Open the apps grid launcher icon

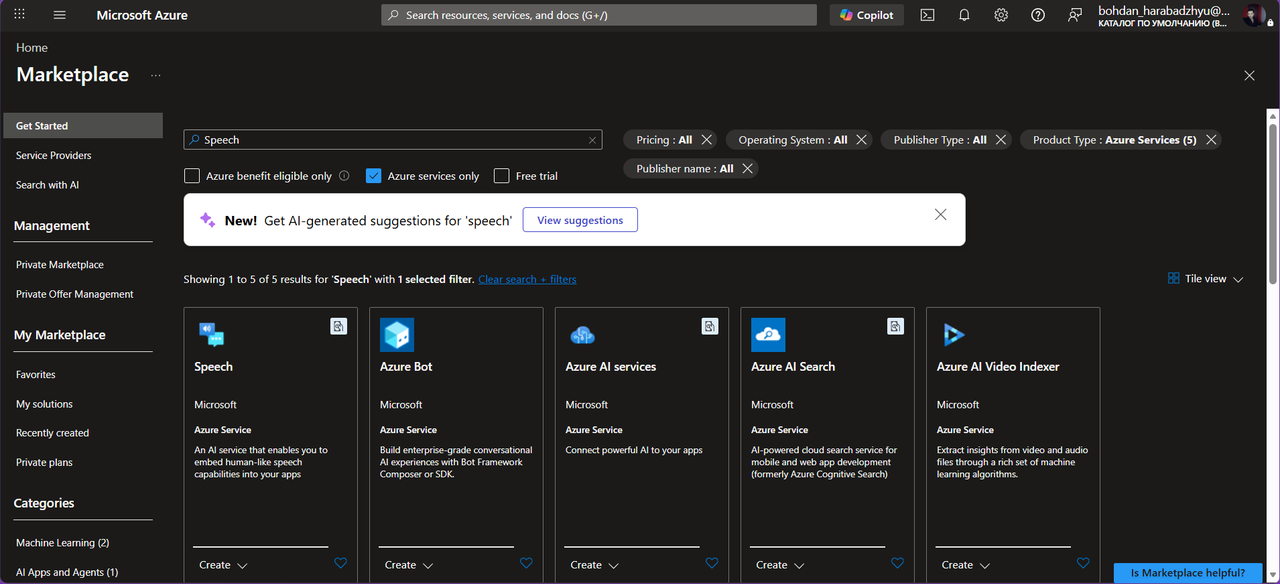point(20,15)
